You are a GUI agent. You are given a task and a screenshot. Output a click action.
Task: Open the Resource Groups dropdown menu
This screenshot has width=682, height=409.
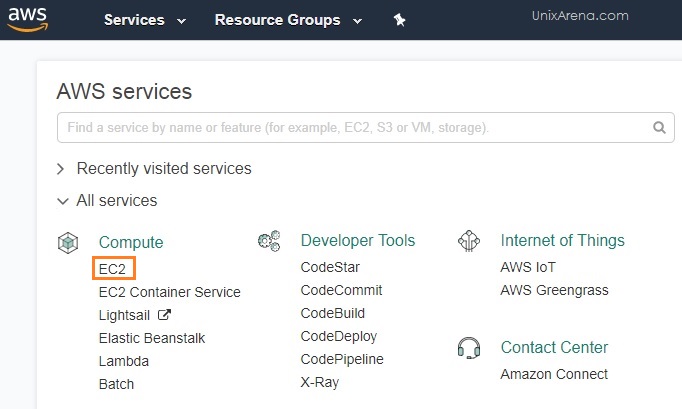288,20
